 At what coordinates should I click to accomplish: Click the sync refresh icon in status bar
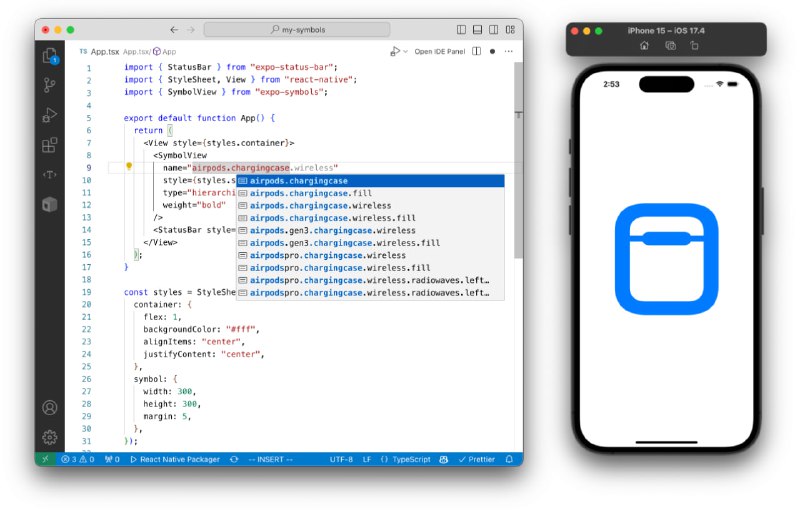point(234,459)
